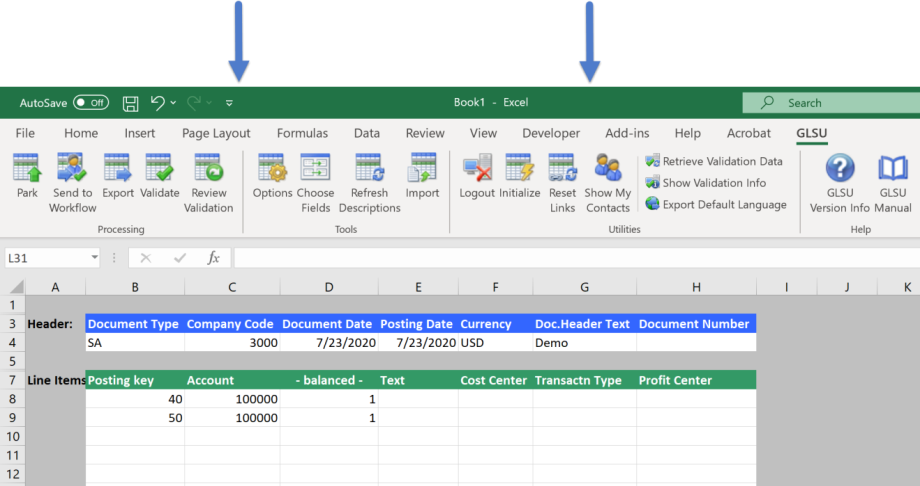This screenshot has width=920, height=486.
Task: Open Review Validation tool
Action: coord(208,183)
